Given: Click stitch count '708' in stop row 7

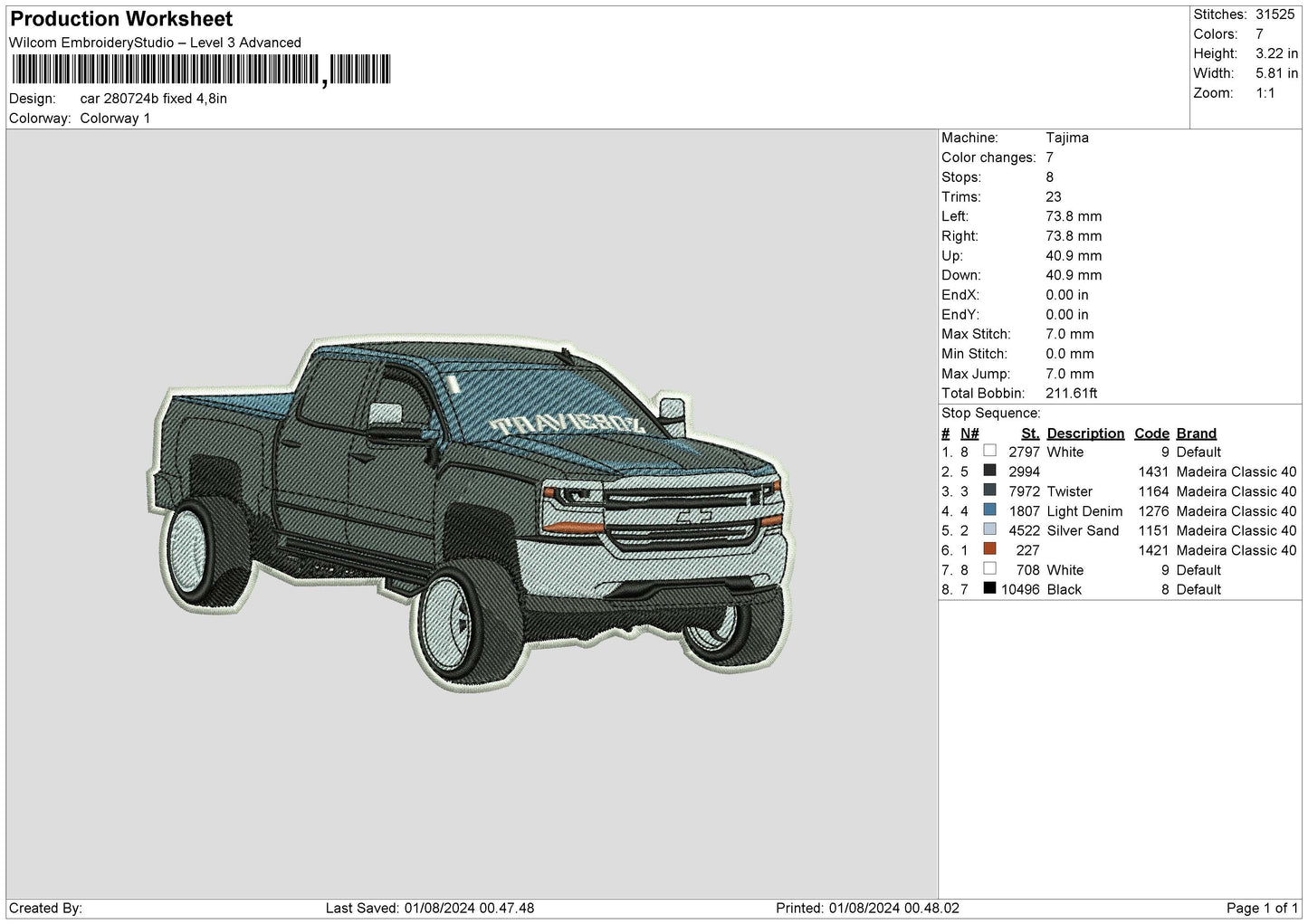Looking at the screenshot, I should (1027, 570).
